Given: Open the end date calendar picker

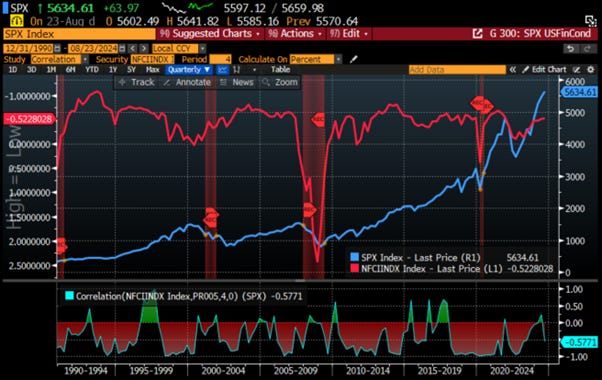Looking at the screenshot, I should 122,48.
